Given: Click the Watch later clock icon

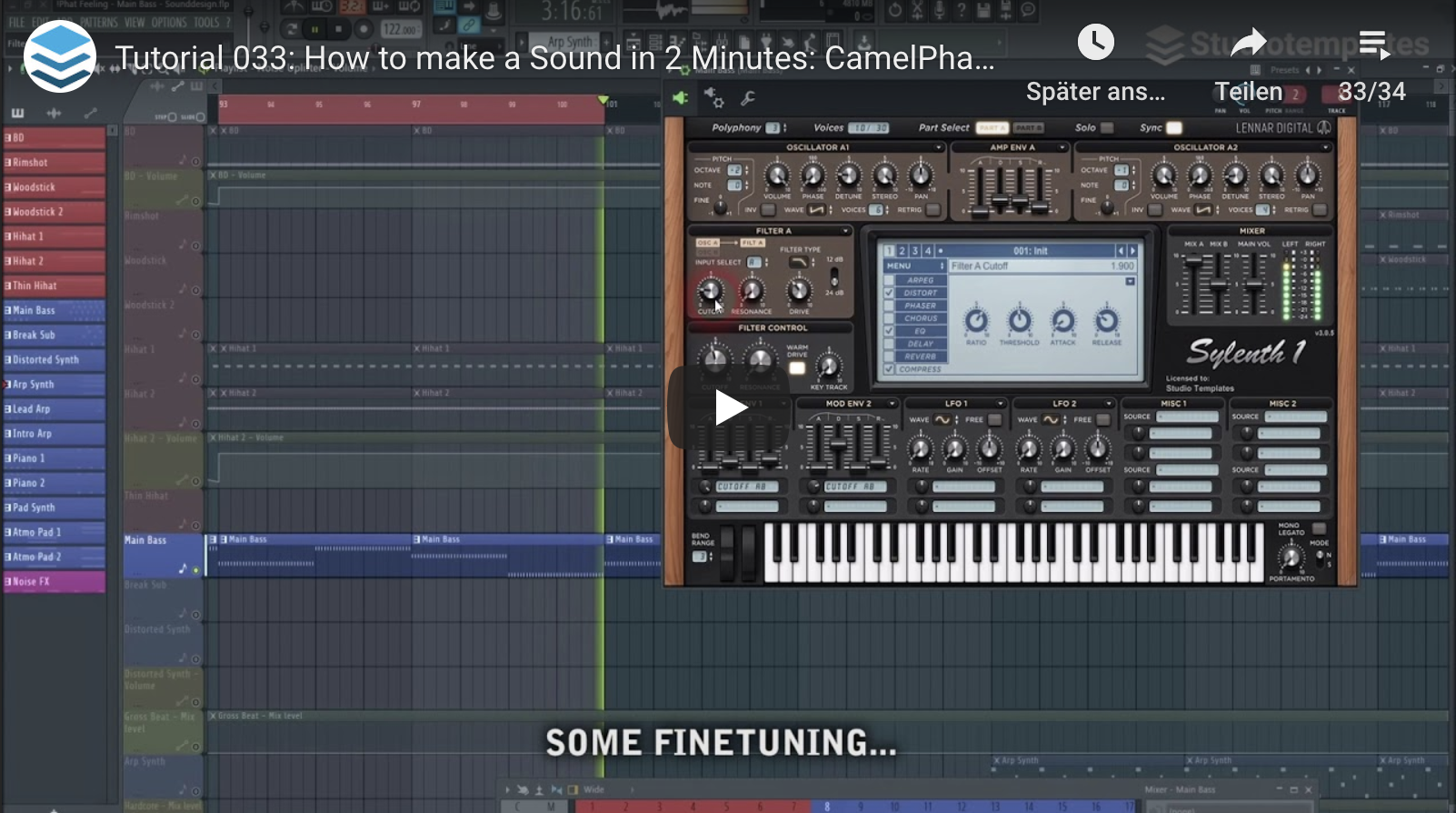Looking at the screenshot, I should pyautogui.click(x=1095, y=42).
